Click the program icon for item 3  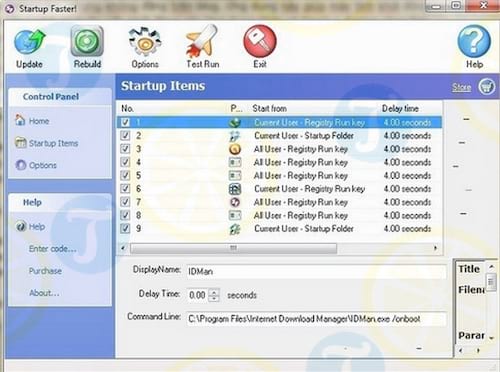235,149
